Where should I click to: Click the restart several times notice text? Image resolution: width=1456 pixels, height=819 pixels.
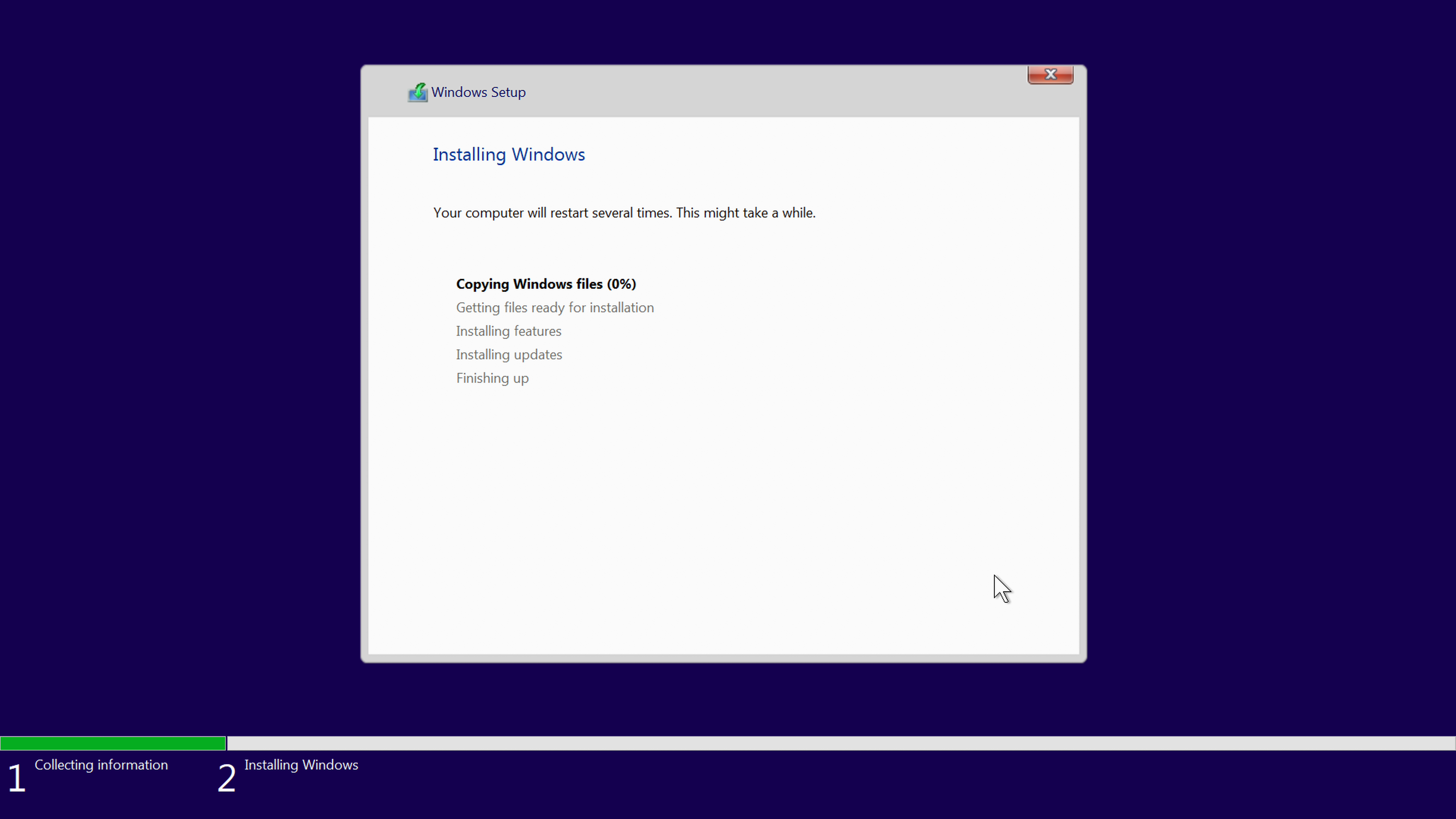coord(624,213)
